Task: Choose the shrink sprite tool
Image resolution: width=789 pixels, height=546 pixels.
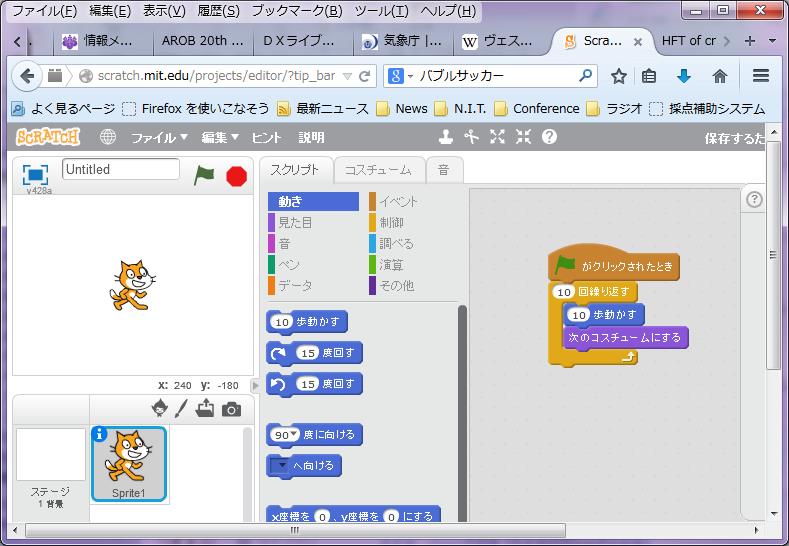Action: pyautogui.click(x=522, y=137)
